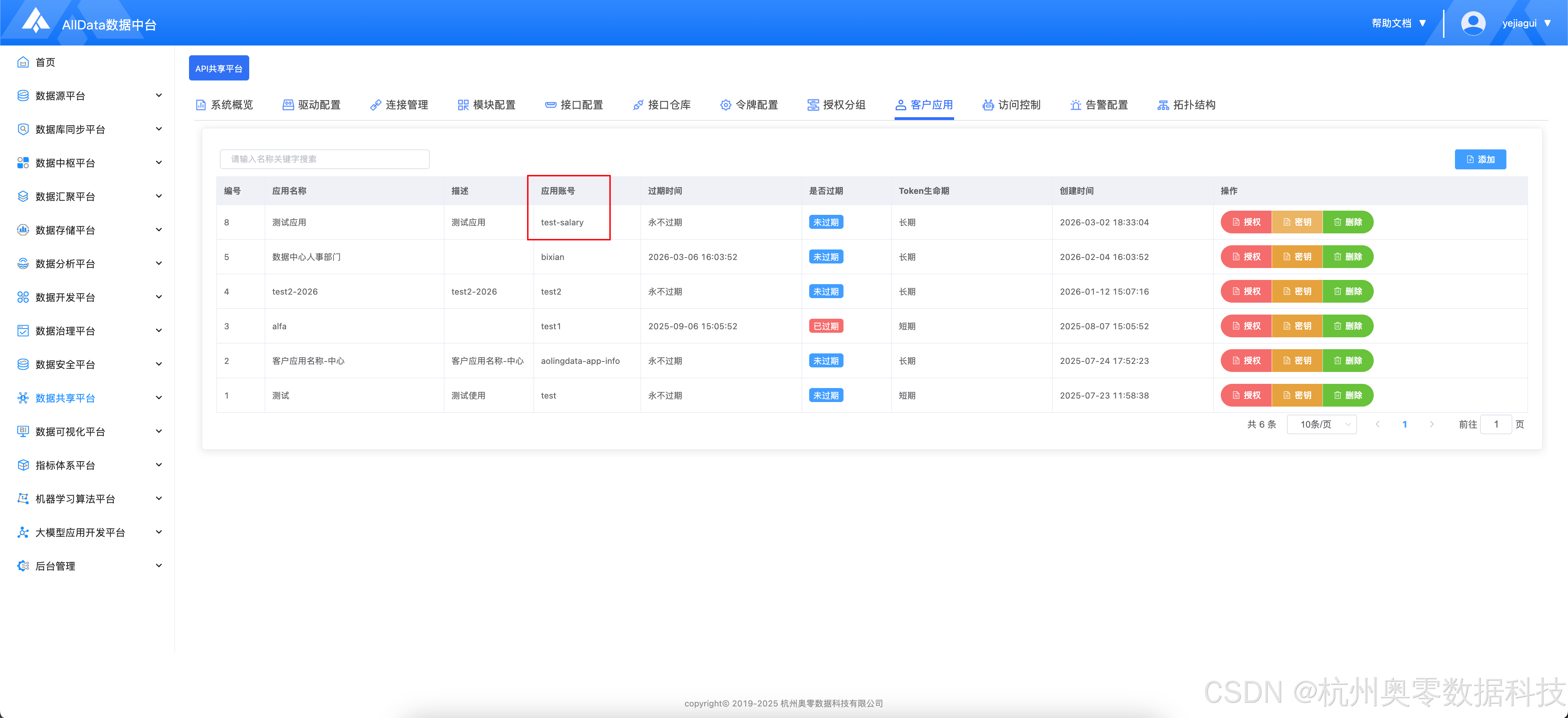Click the 访问控制 robot icon
This screenshot has height=718, width=1568.
tap(988, 105)
